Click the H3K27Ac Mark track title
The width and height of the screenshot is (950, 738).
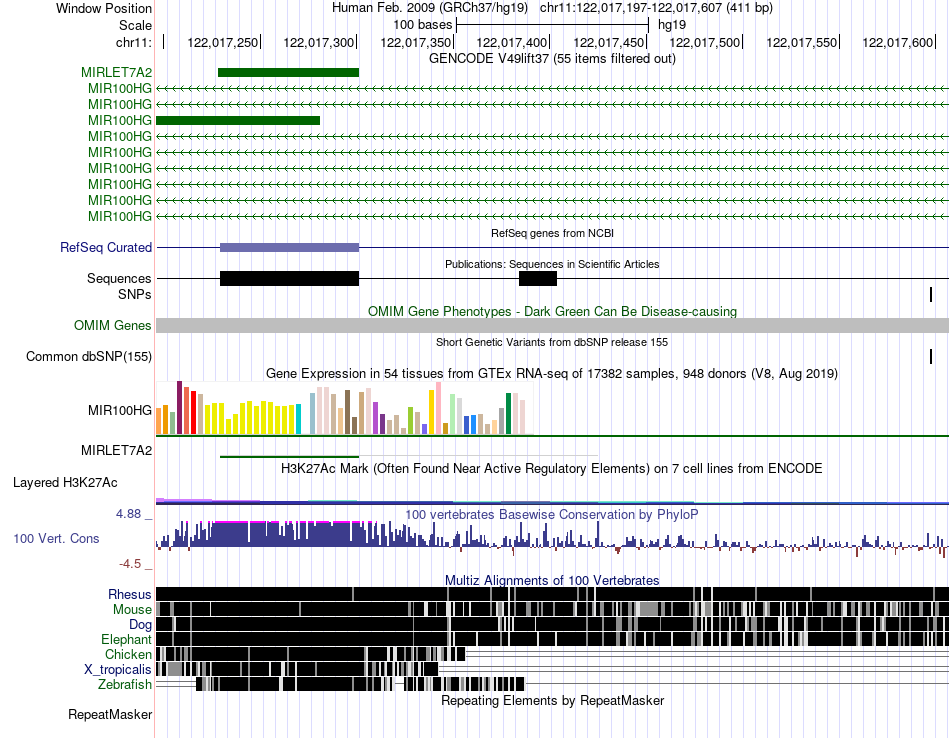(x=552, y=469)
